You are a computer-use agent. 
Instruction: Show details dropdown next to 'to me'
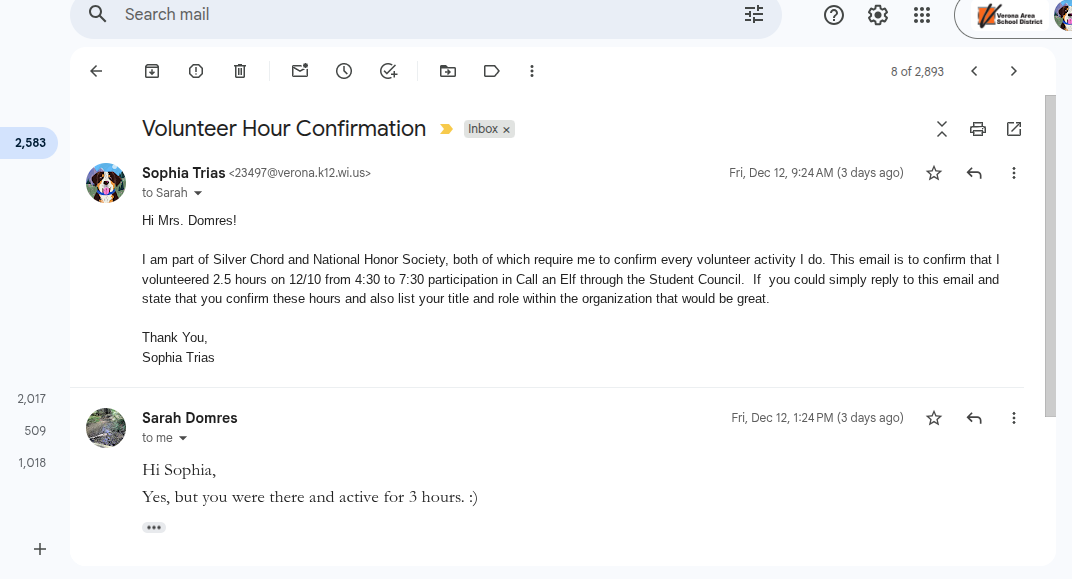coord(183,438)
